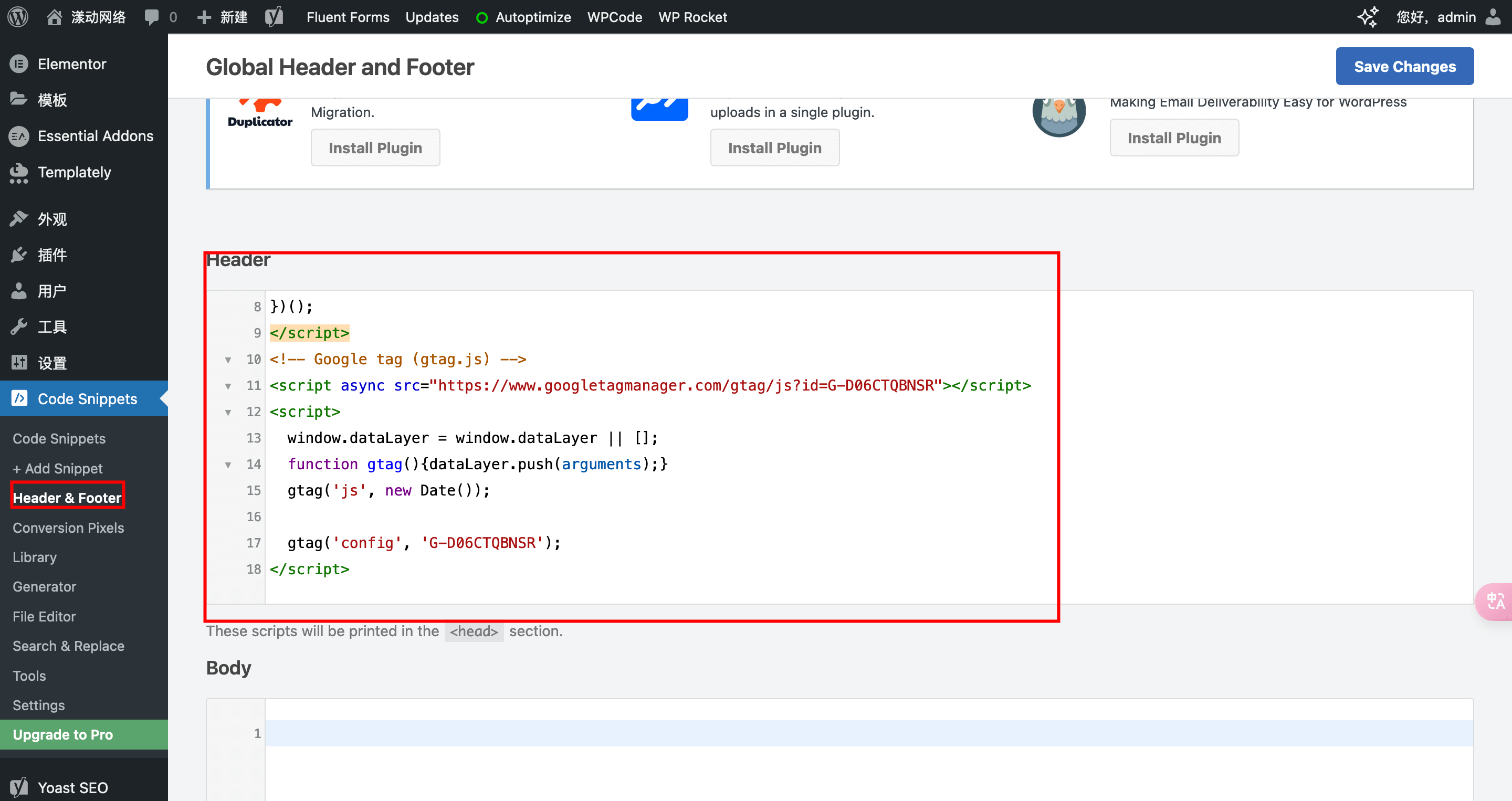Click Save Changes button
Viewport: 1512px width, 801px height.
[x=1404, y=66]
